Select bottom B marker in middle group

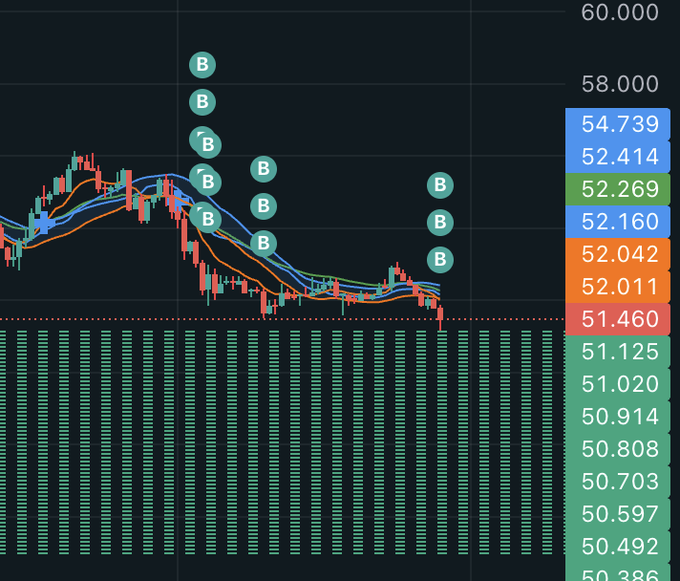tap(264, 243)
